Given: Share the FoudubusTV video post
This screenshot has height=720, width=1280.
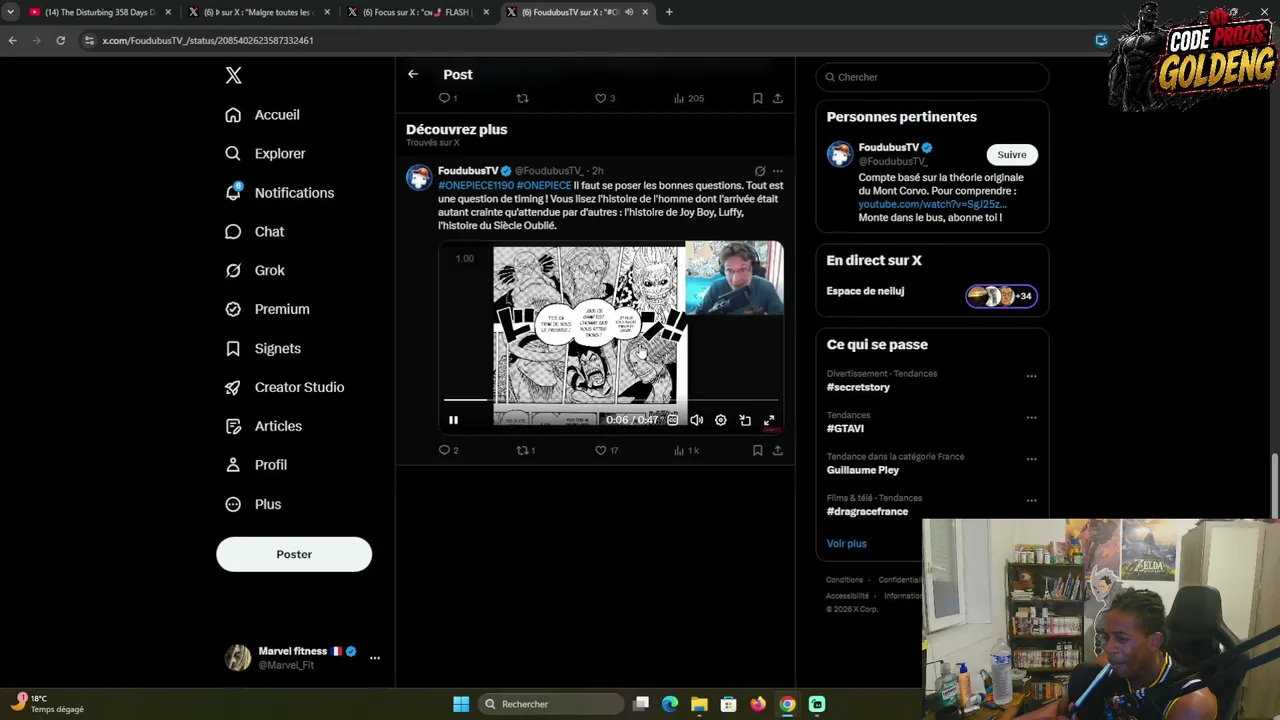Looking at the screenshot, I should (777, 451).
